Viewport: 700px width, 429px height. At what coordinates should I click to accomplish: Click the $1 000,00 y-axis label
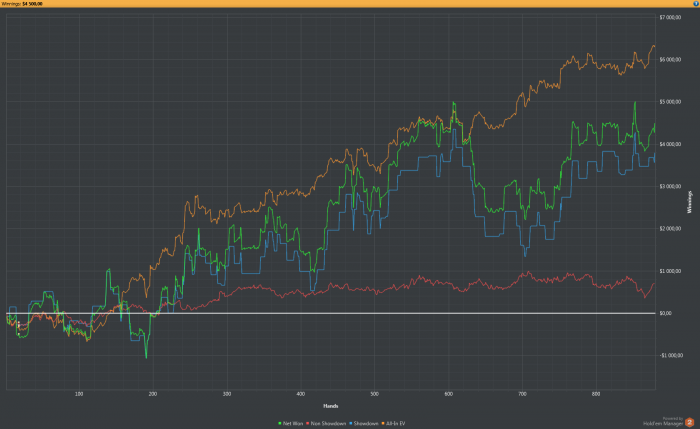pos(670,271)
